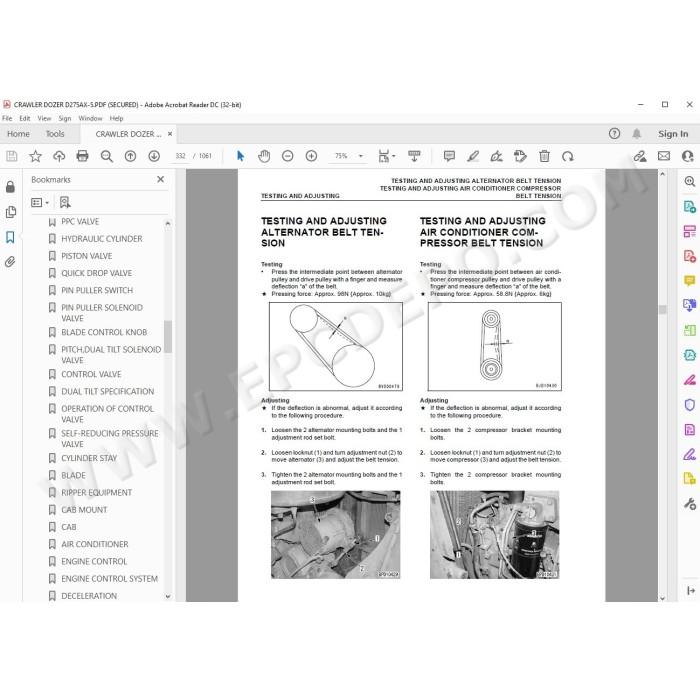The image size is (700, 700).
Task: Click the zoom in plus icon
Action: click(x=311, y=156)
